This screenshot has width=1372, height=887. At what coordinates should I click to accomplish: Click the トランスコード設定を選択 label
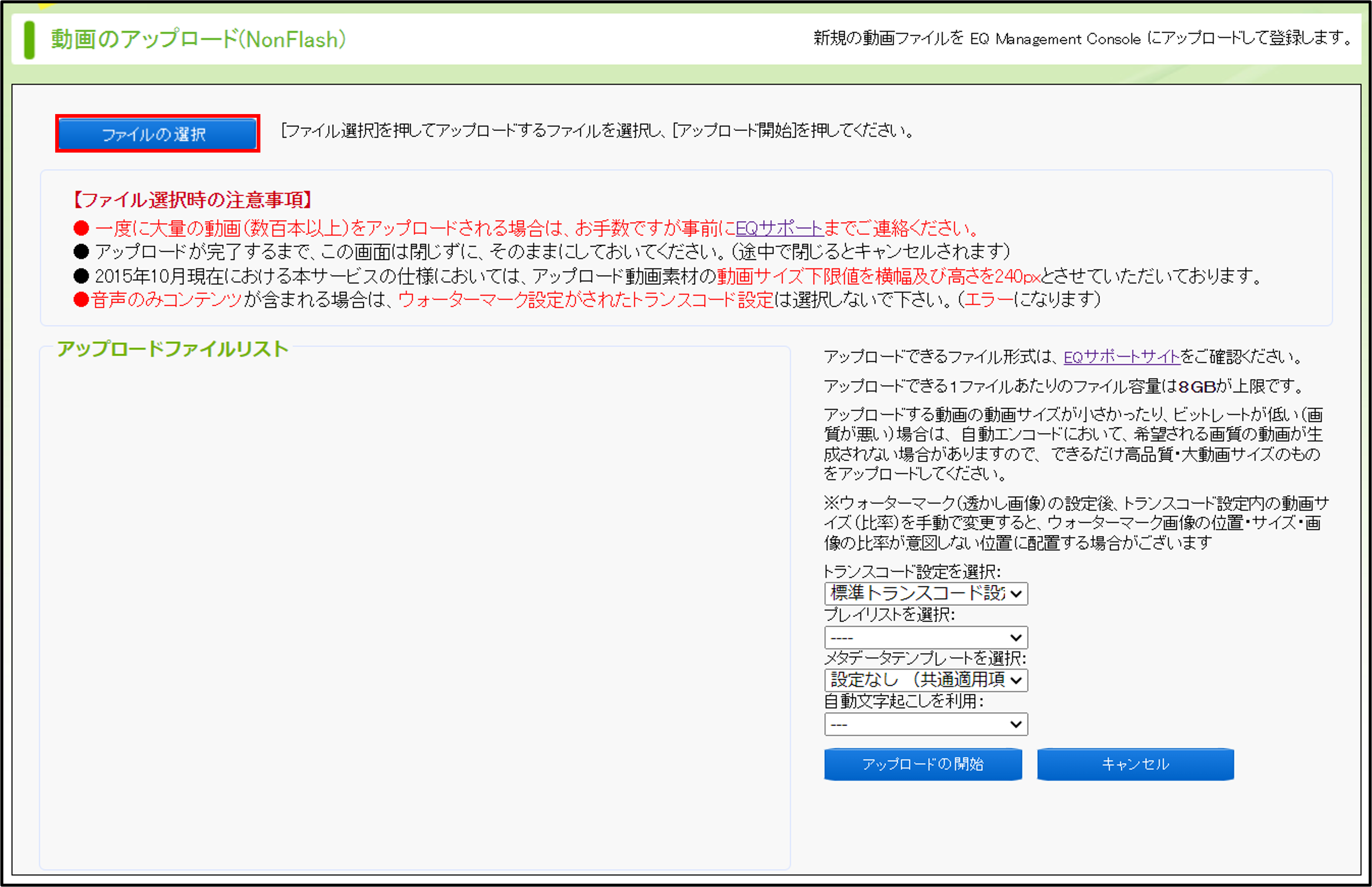tap(912, 571)
